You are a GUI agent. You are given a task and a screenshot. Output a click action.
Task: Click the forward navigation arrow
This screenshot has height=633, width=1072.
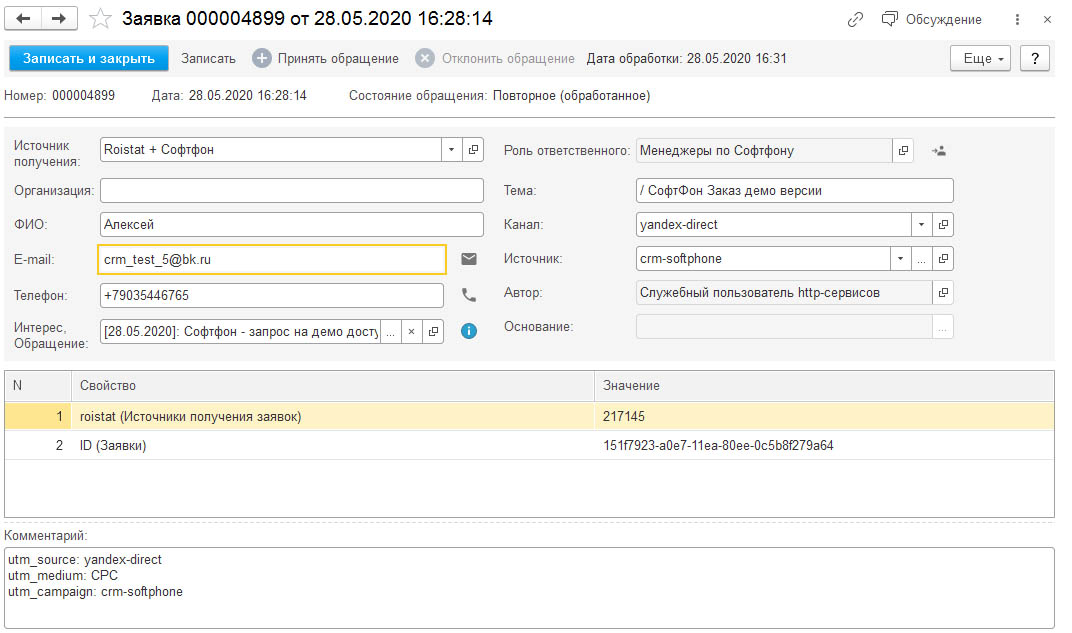pos(58,19)
